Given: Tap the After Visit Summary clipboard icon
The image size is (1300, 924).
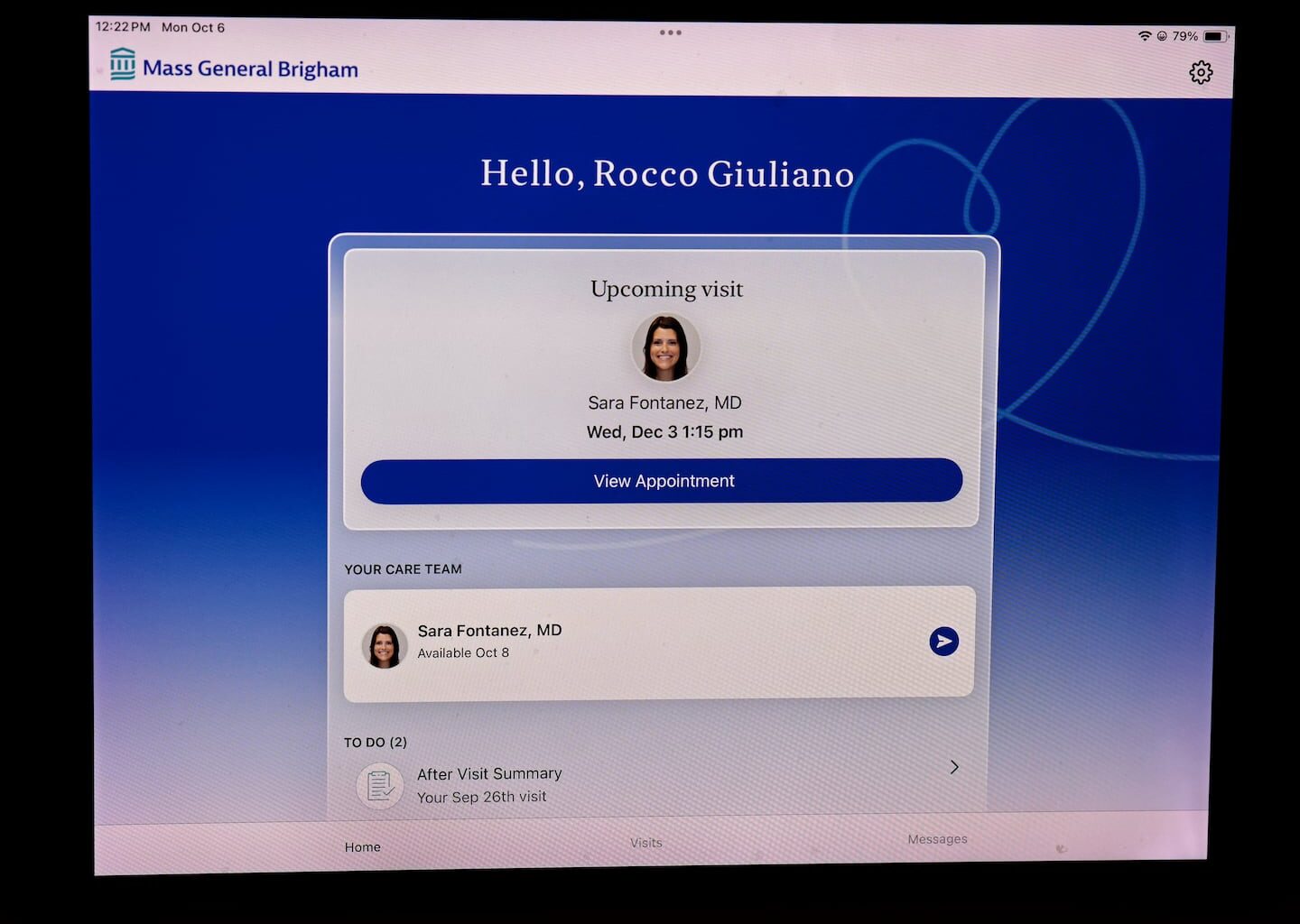Looking at the screenshot, I should click(380, 786).
